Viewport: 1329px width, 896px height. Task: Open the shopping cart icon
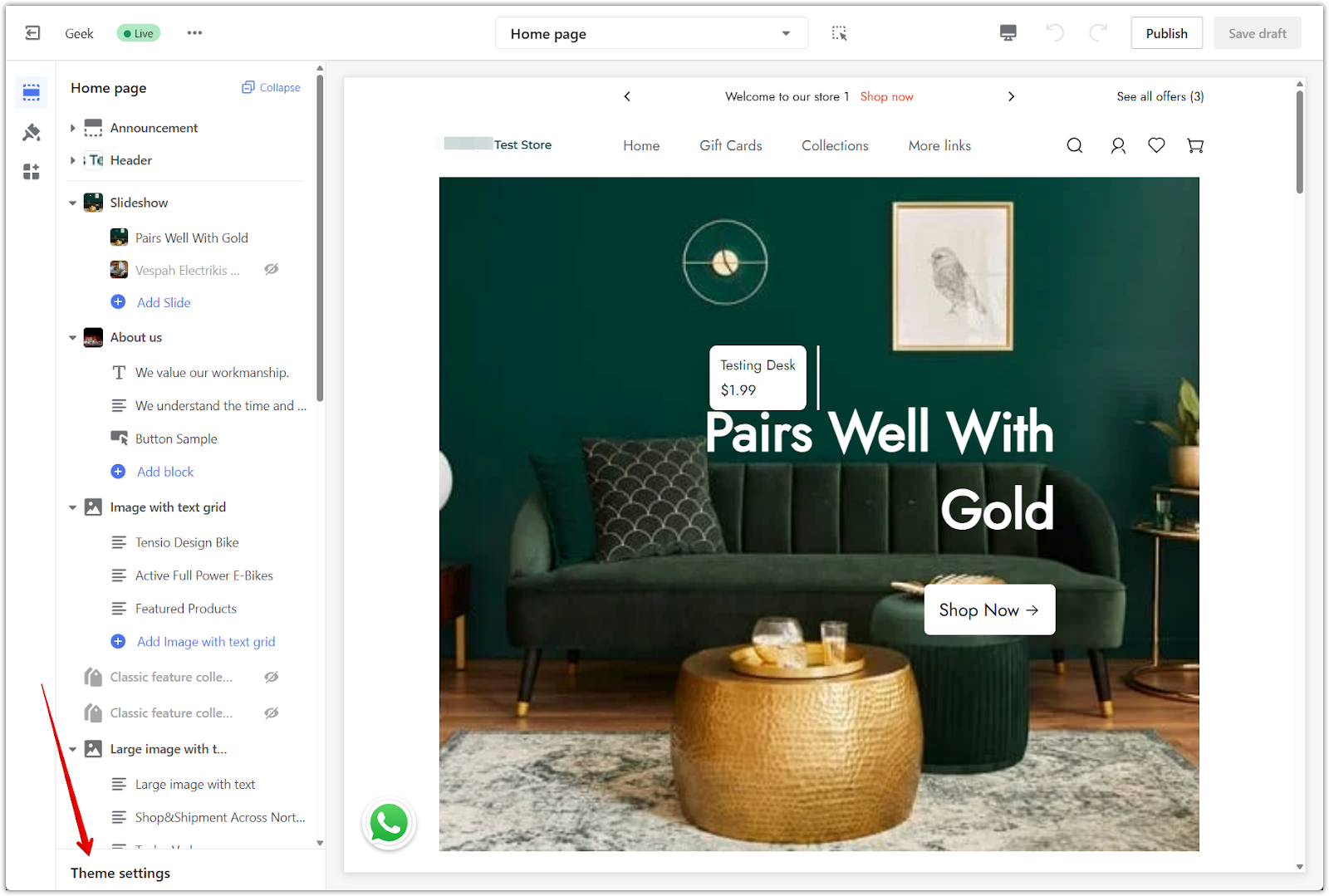pos(1195,145)
